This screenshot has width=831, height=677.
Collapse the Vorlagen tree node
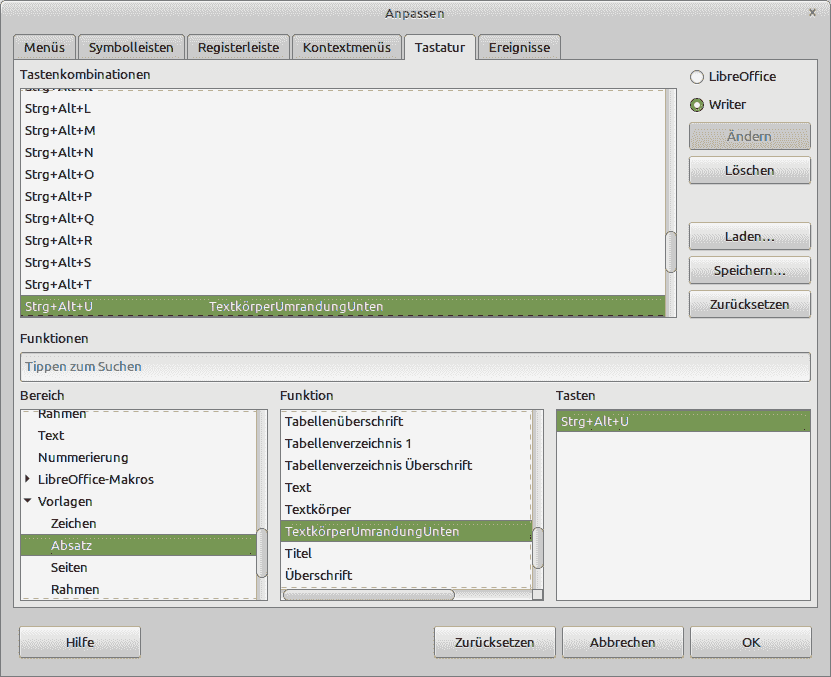point(28,502)
